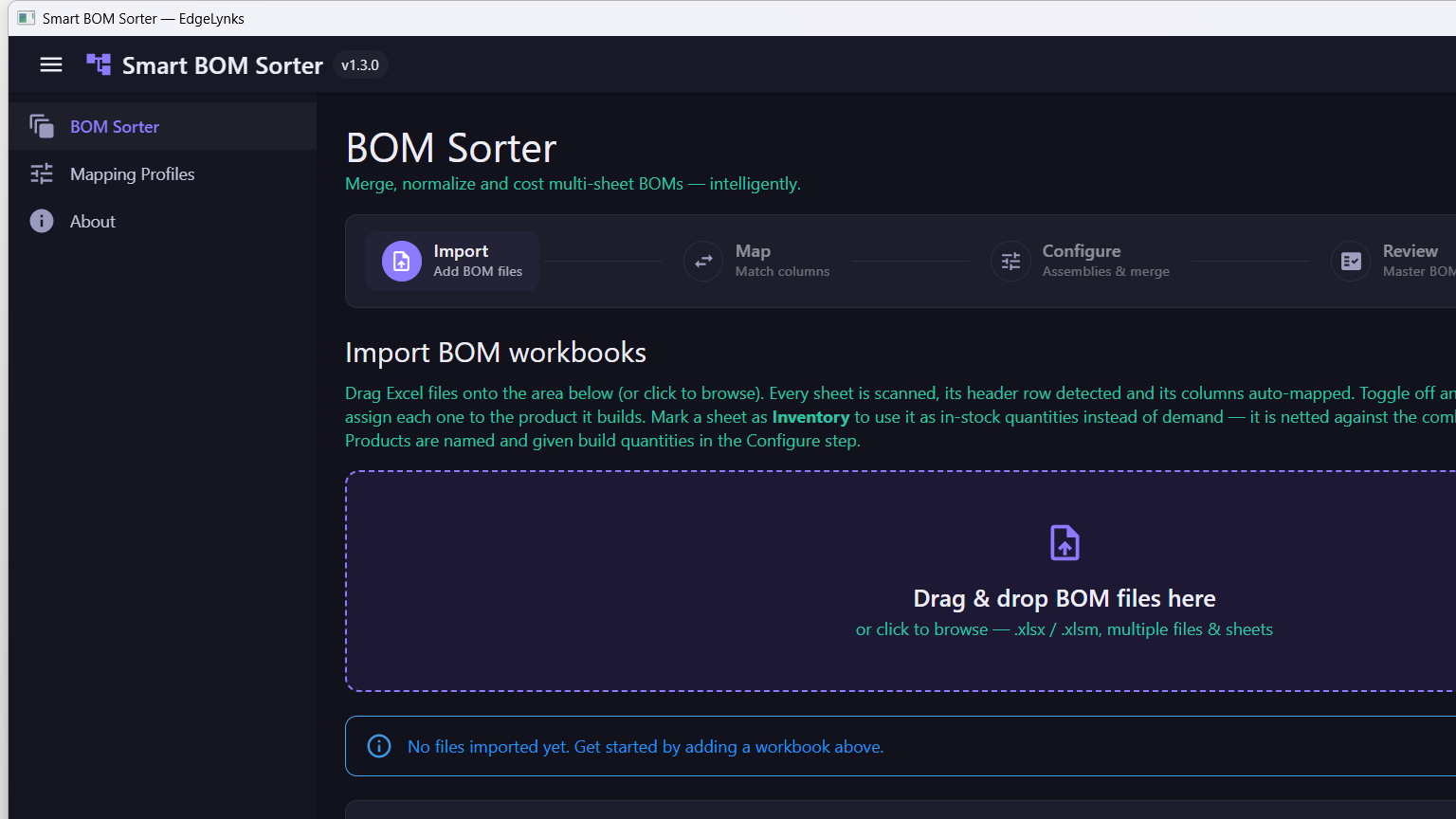This screenshot has width=1456, height=819.
Task: Click 'Match columns' subtitle
Action: [783, 271]
